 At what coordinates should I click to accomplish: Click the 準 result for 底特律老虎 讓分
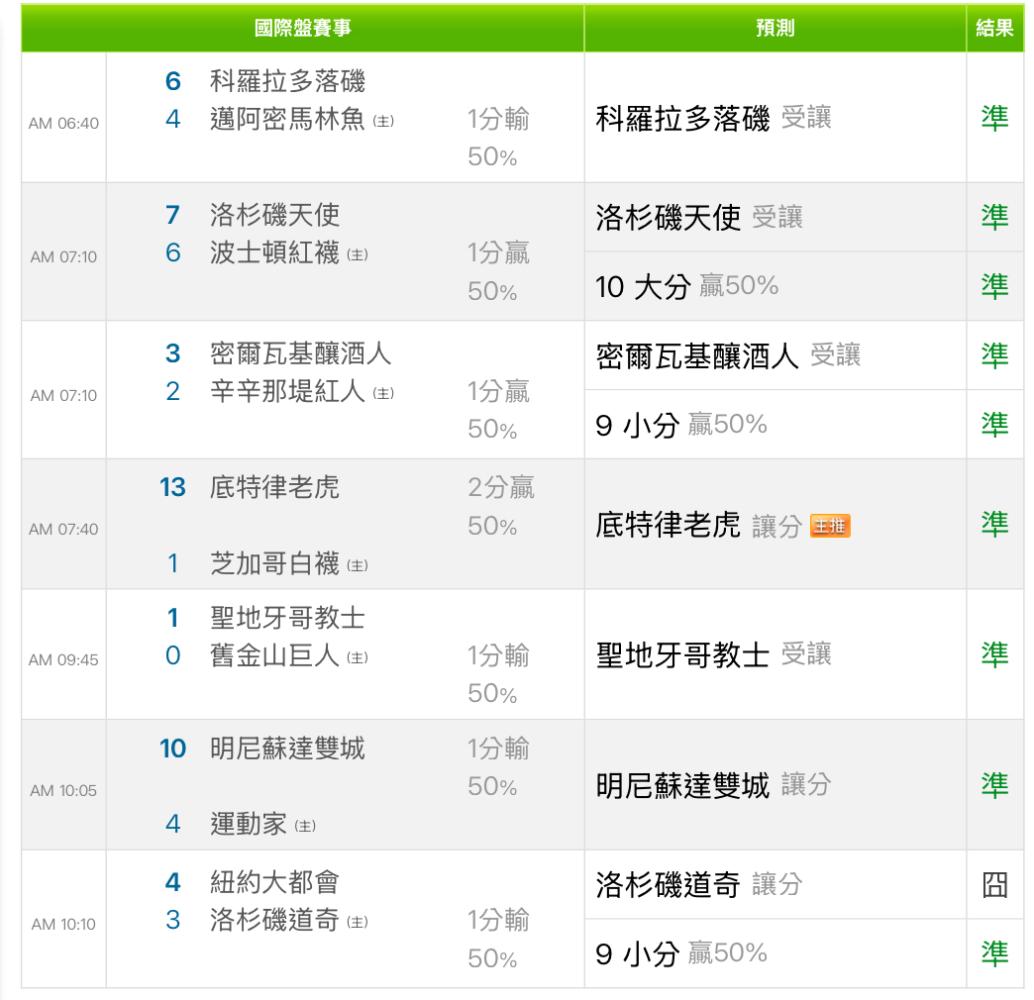pos(995,524)
